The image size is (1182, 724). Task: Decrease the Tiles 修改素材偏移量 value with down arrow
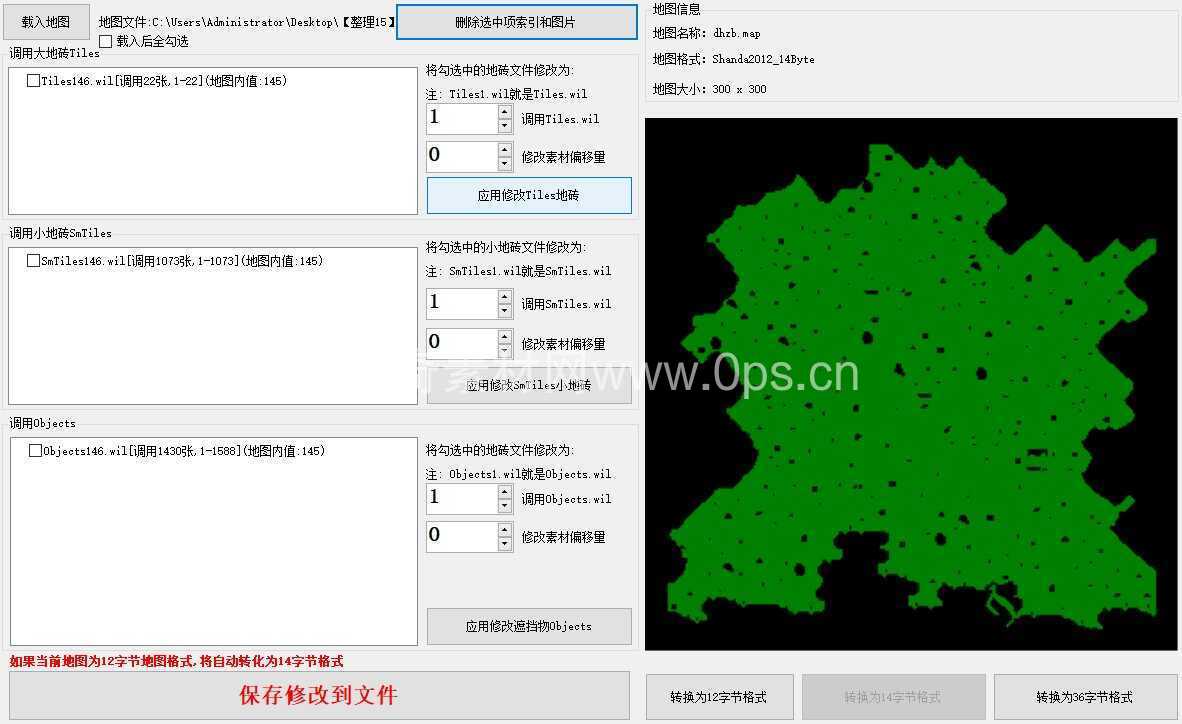505,164
